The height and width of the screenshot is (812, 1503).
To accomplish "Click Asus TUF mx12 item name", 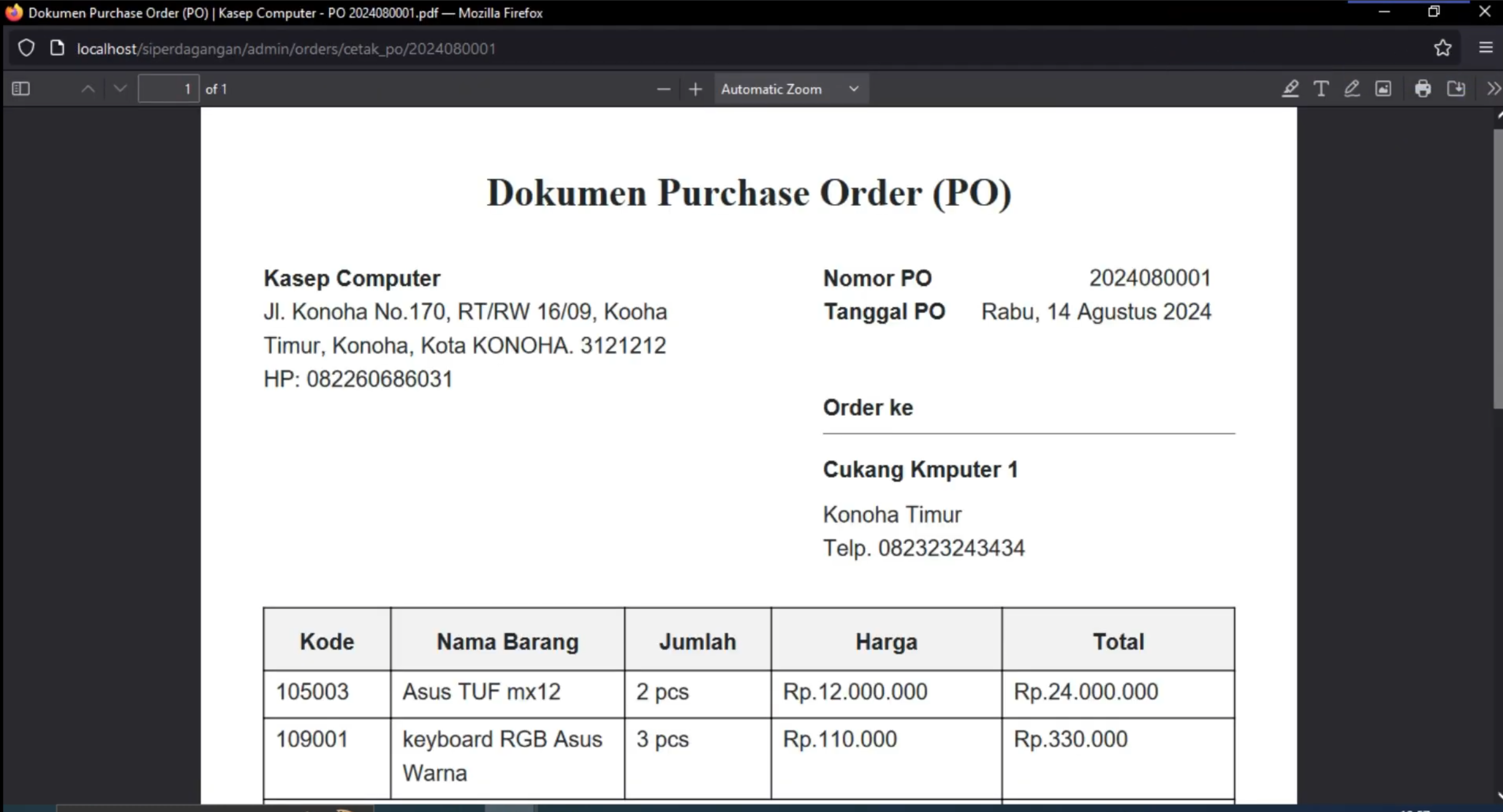I will click(x=481, y=691).
